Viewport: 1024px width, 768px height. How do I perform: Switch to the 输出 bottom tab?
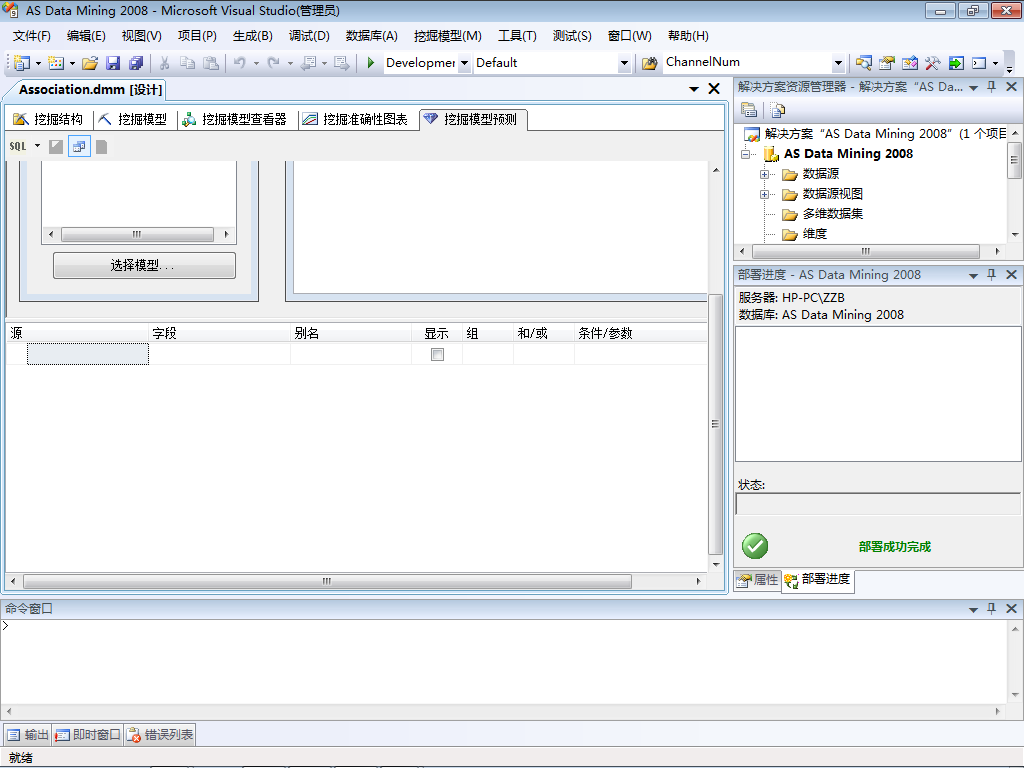(x=28, y=735)
